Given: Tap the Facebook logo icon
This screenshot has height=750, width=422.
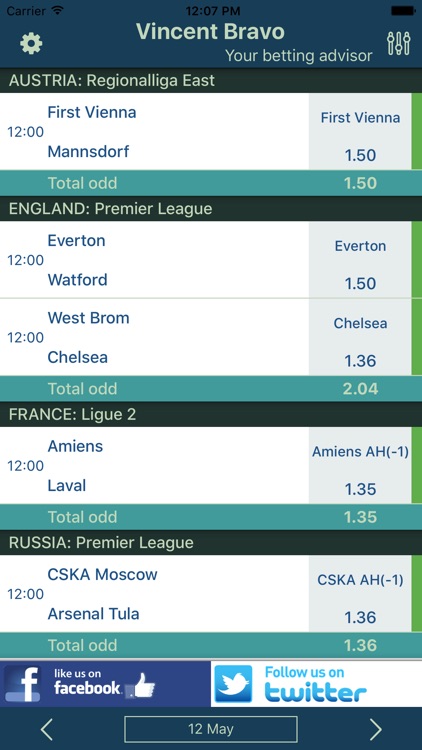Looking at the screenshot, I should coord(22,684).
